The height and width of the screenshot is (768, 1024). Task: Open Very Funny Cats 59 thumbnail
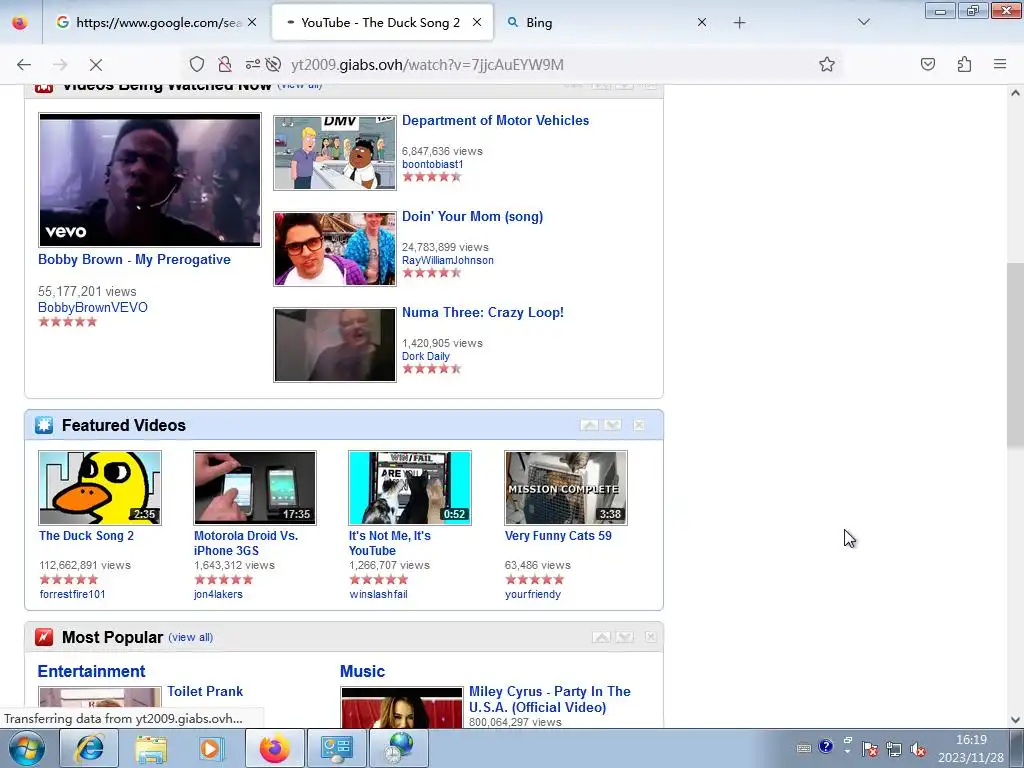[566, 488]
